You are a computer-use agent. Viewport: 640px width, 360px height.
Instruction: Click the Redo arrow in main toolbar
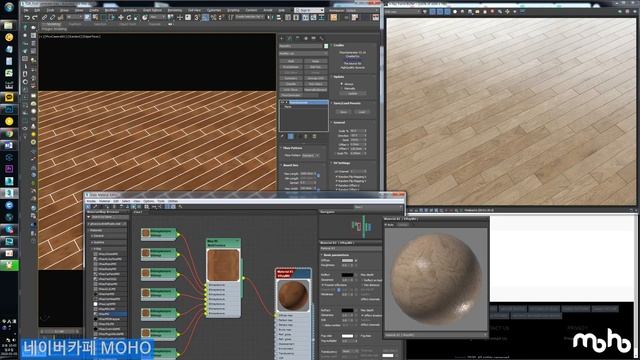[34, 18]
